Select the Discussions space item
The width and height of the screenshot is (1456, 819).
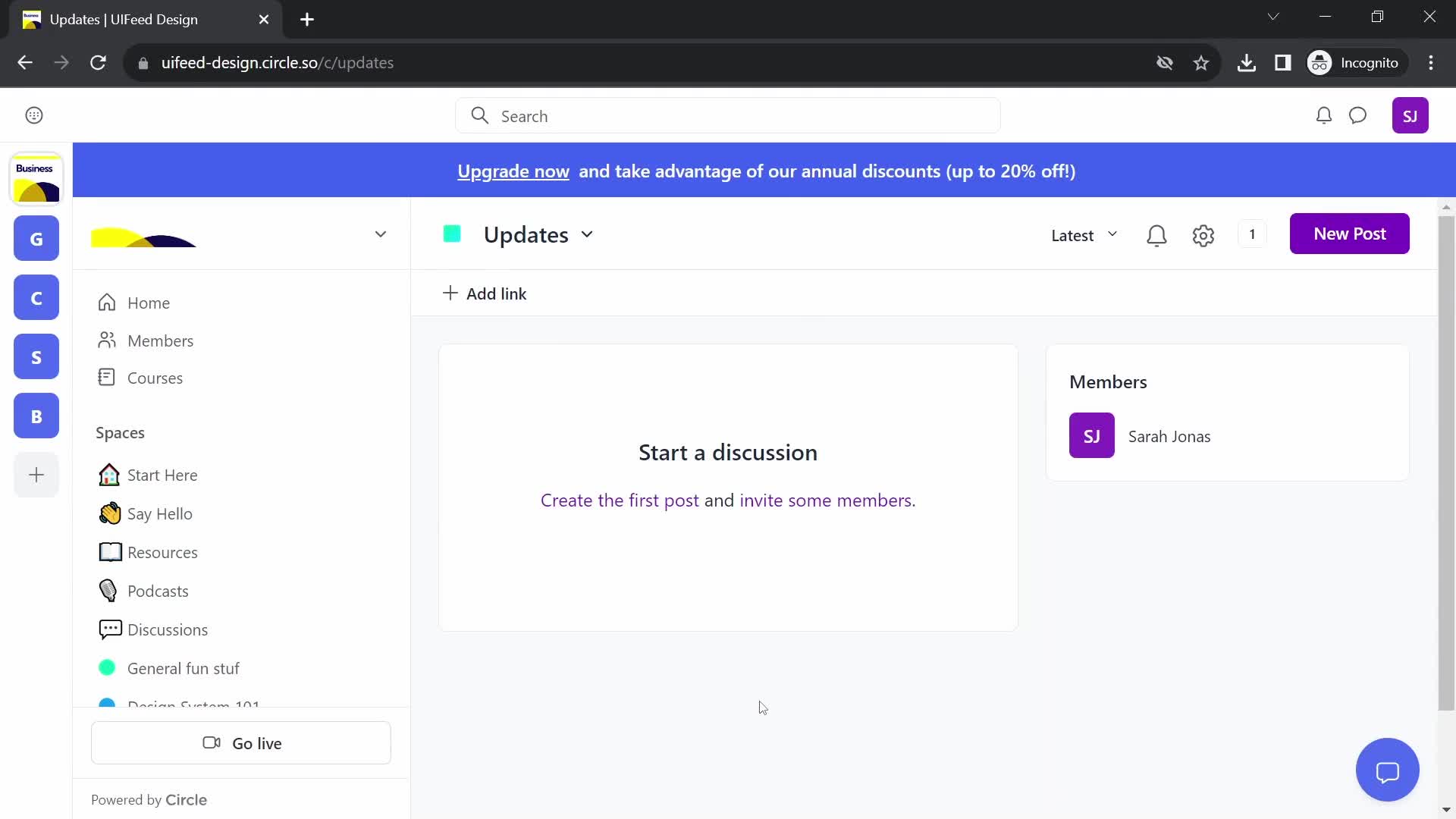click(x=167, y=629)
